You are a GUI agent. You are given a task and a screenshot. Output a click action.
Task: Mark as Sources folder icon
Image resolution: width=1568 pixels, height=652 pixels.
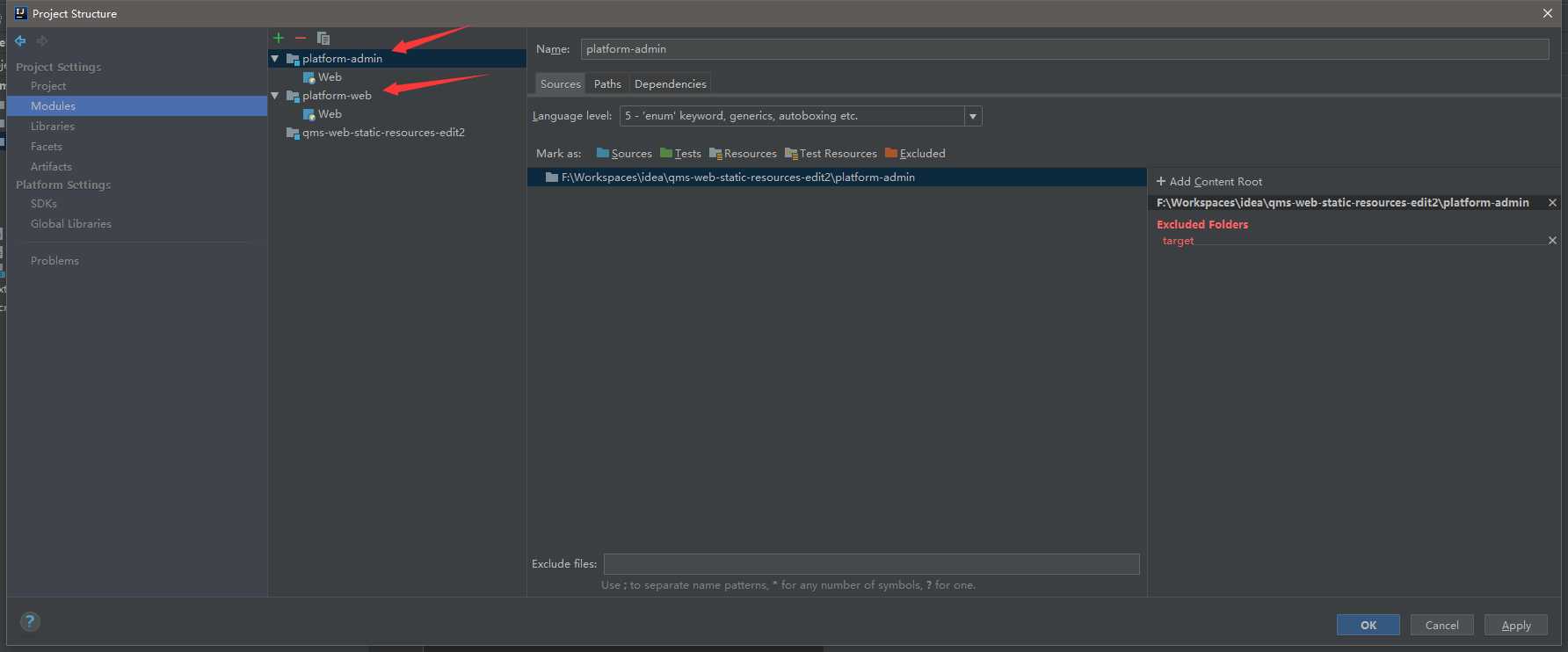(603, 153)
